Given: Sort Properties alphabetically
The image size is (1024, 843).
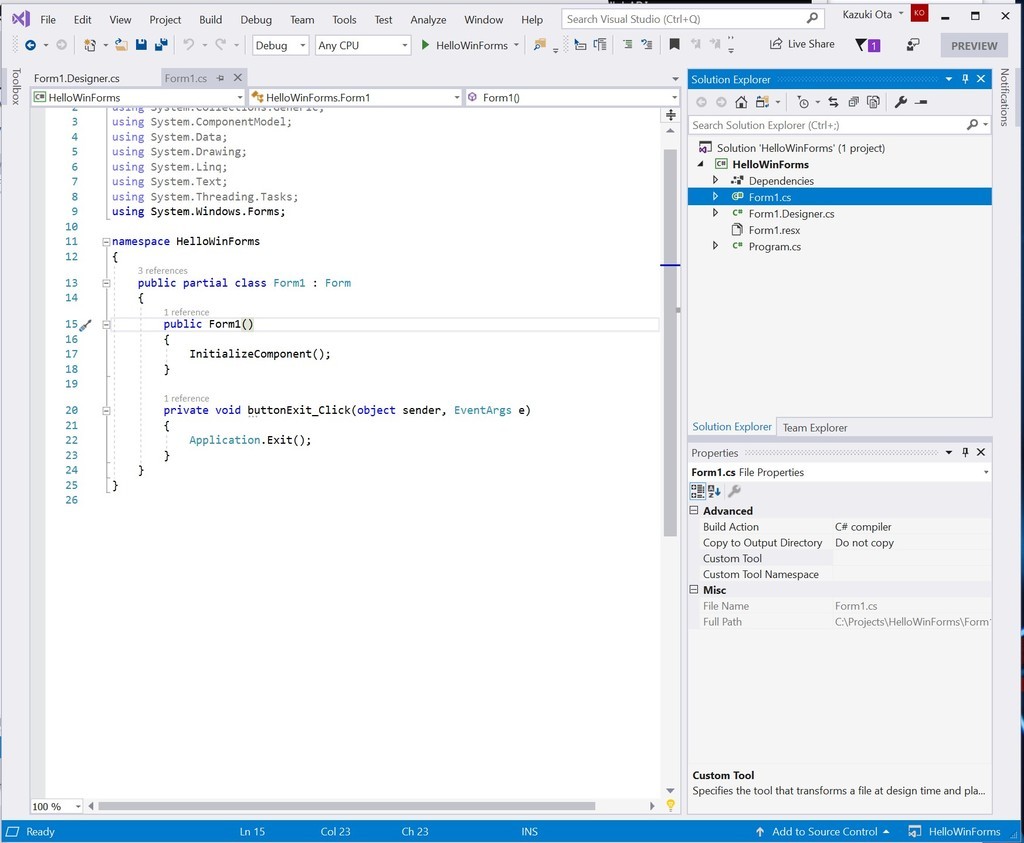Looking at the screenshot, I should pyautogui.click(x=714, y=490).
